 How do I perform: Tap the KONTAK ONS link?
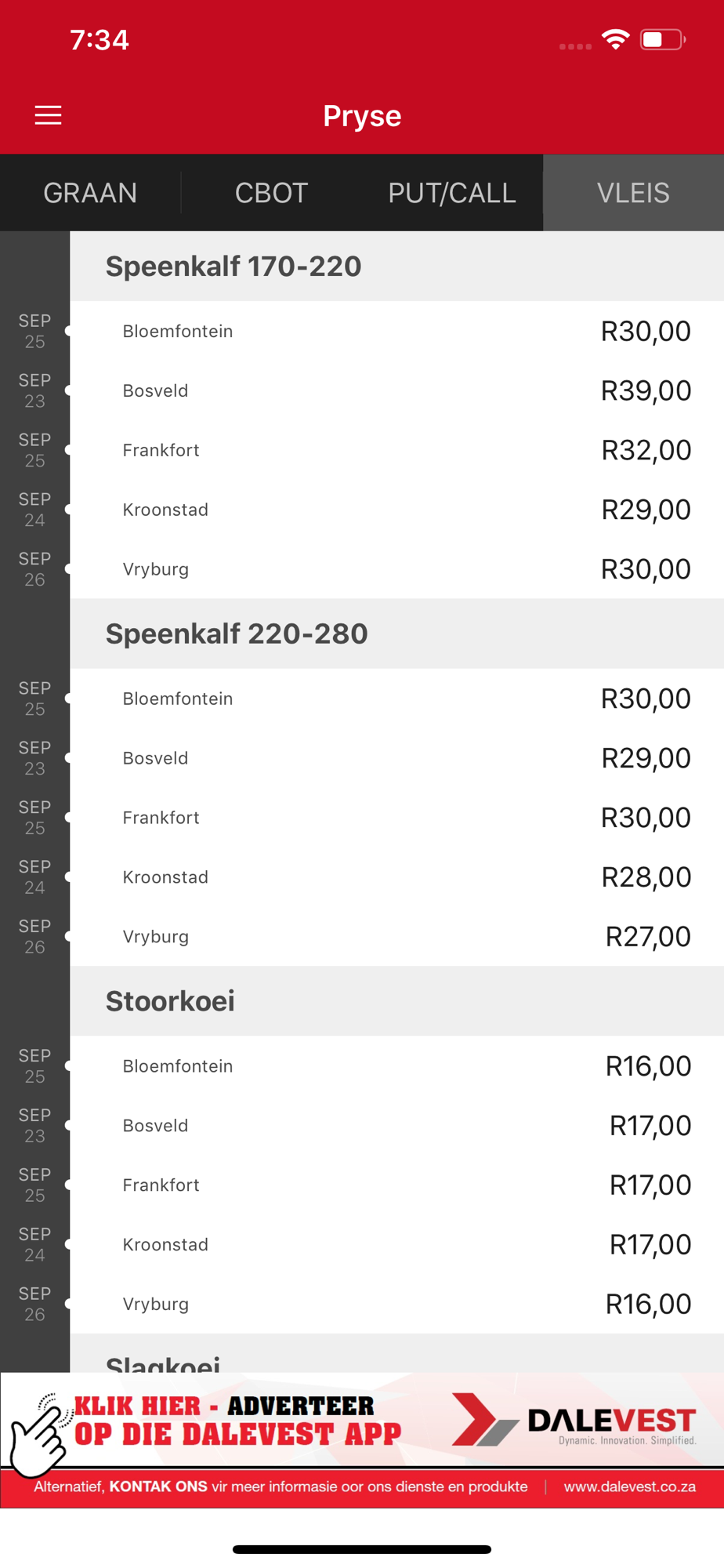point(158,1486)
